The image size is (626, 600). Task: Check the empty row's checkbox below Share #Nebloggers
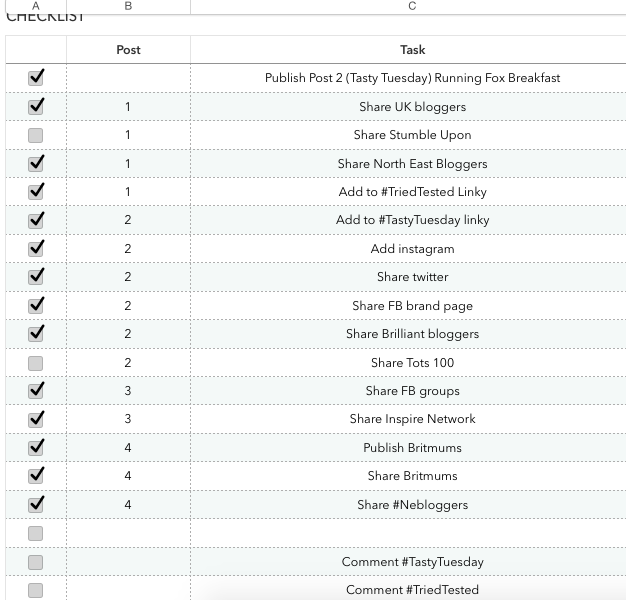(36, 533)
